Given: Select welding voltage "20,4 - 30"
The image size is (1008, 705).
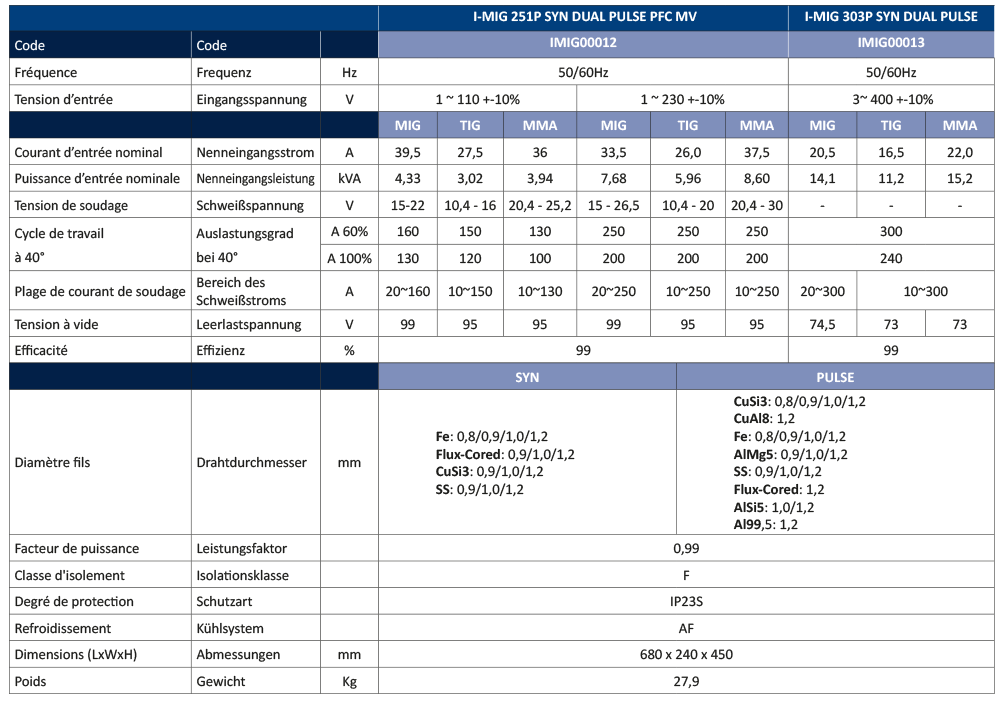Looking at the screenshot, I should (x=757, y=206).
